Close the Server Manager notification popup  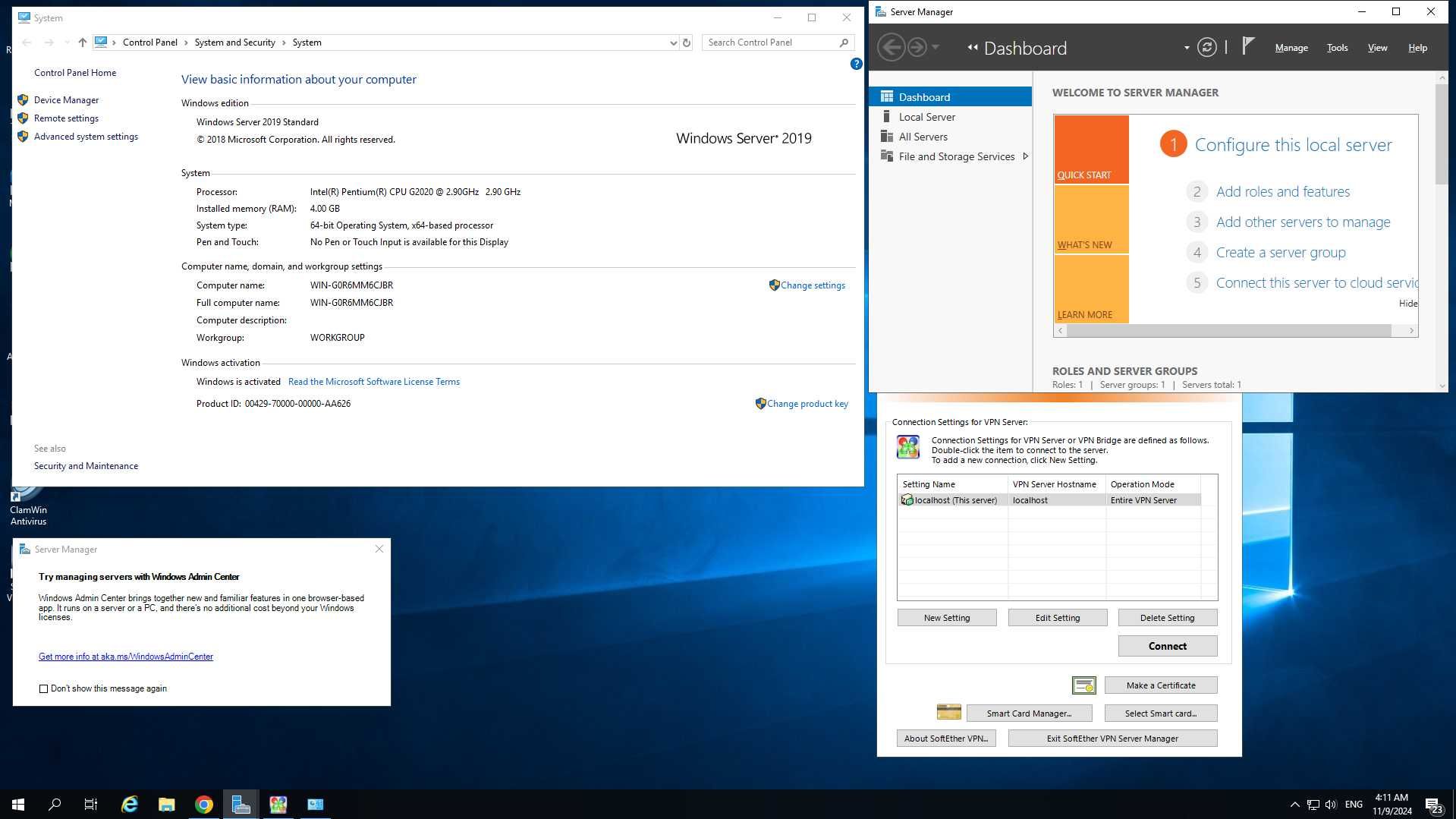(x=379, y=549)
